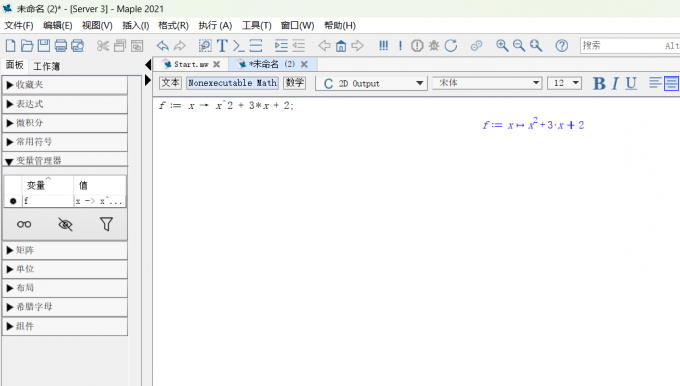Open the 工具(T) menu

pyautogui.click(x=257, y=26)
